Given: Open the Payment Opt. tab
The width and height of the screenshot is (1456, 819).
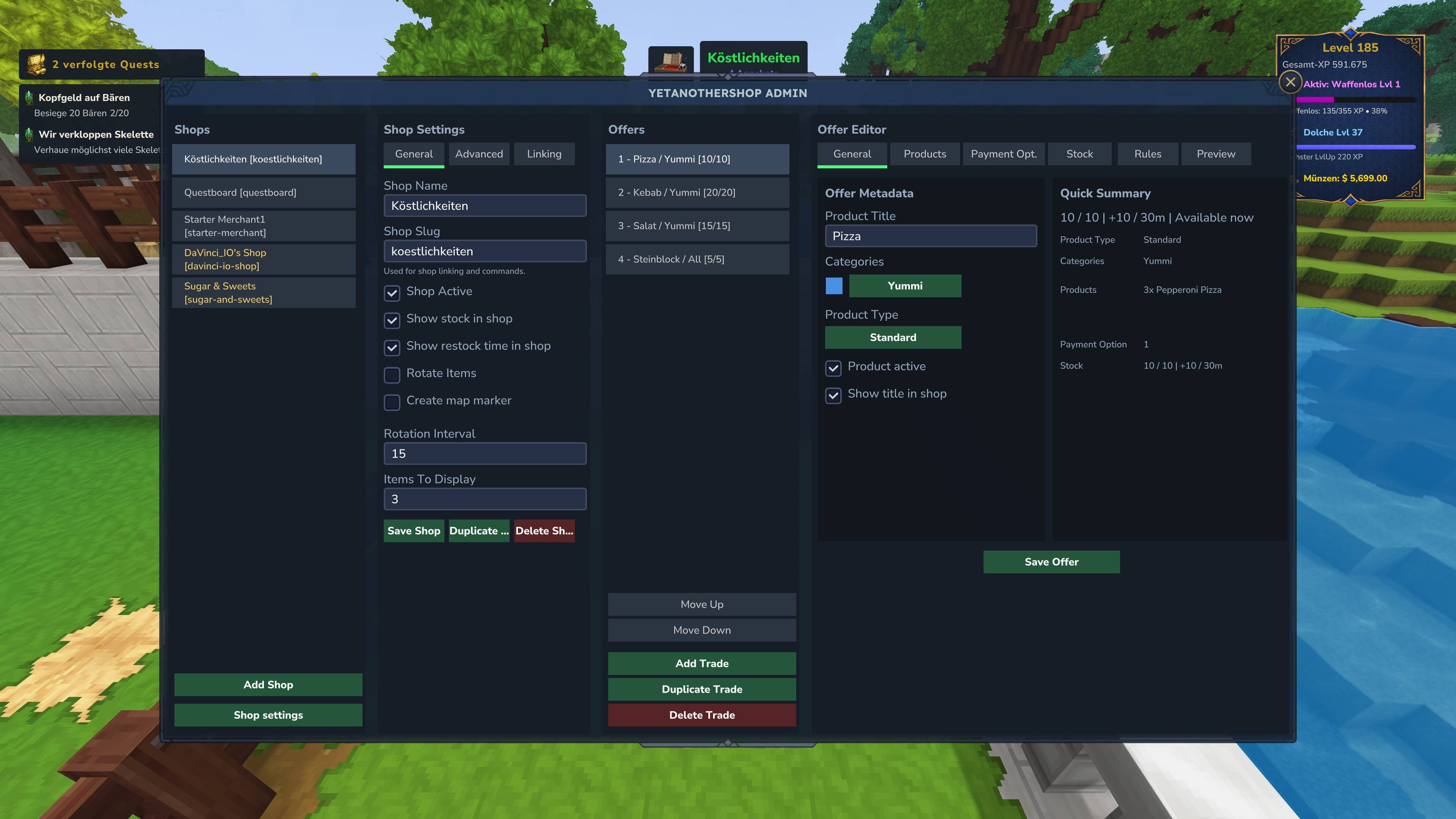Looking at the screenshot, I should [x=1003, y=154].
